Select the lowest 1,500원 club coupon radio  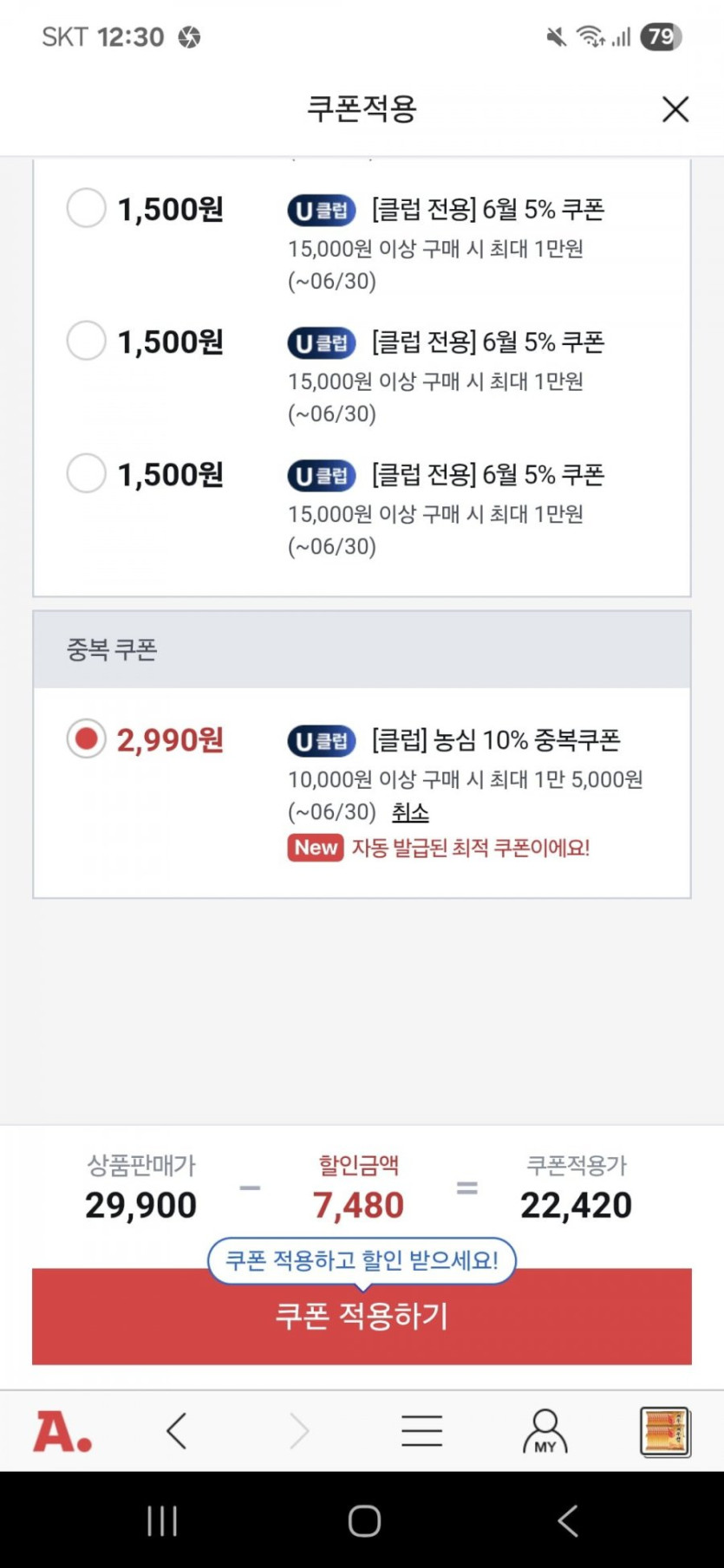click(x=86, y=473)
